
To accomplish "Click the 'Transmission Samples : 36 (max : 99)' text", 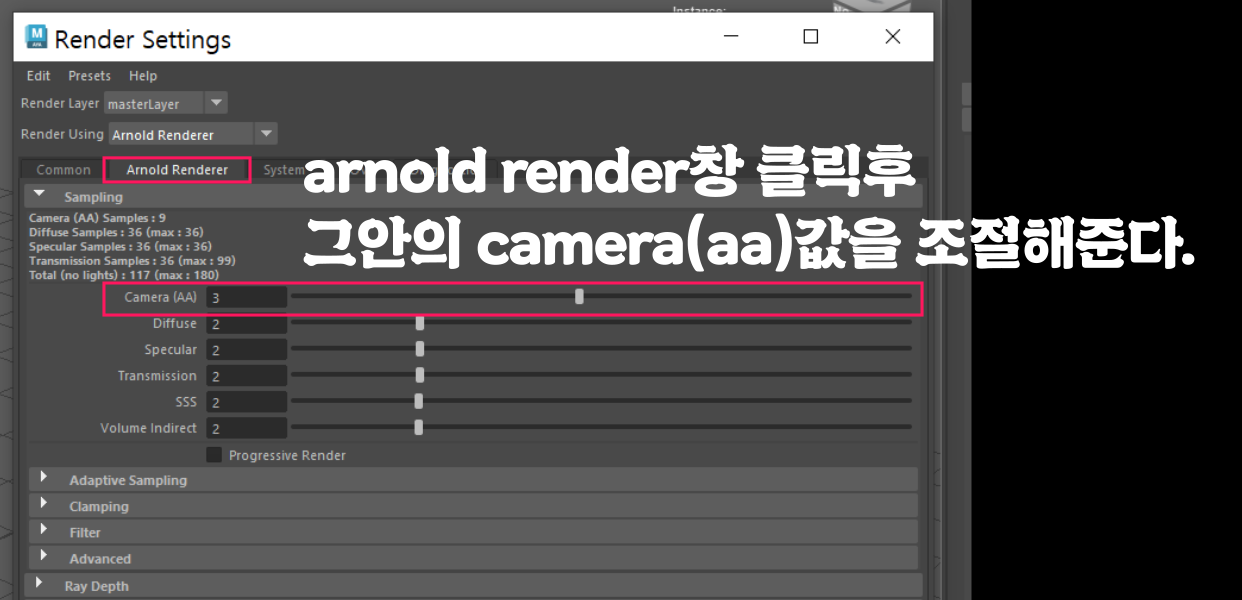I will pos(130,260).
